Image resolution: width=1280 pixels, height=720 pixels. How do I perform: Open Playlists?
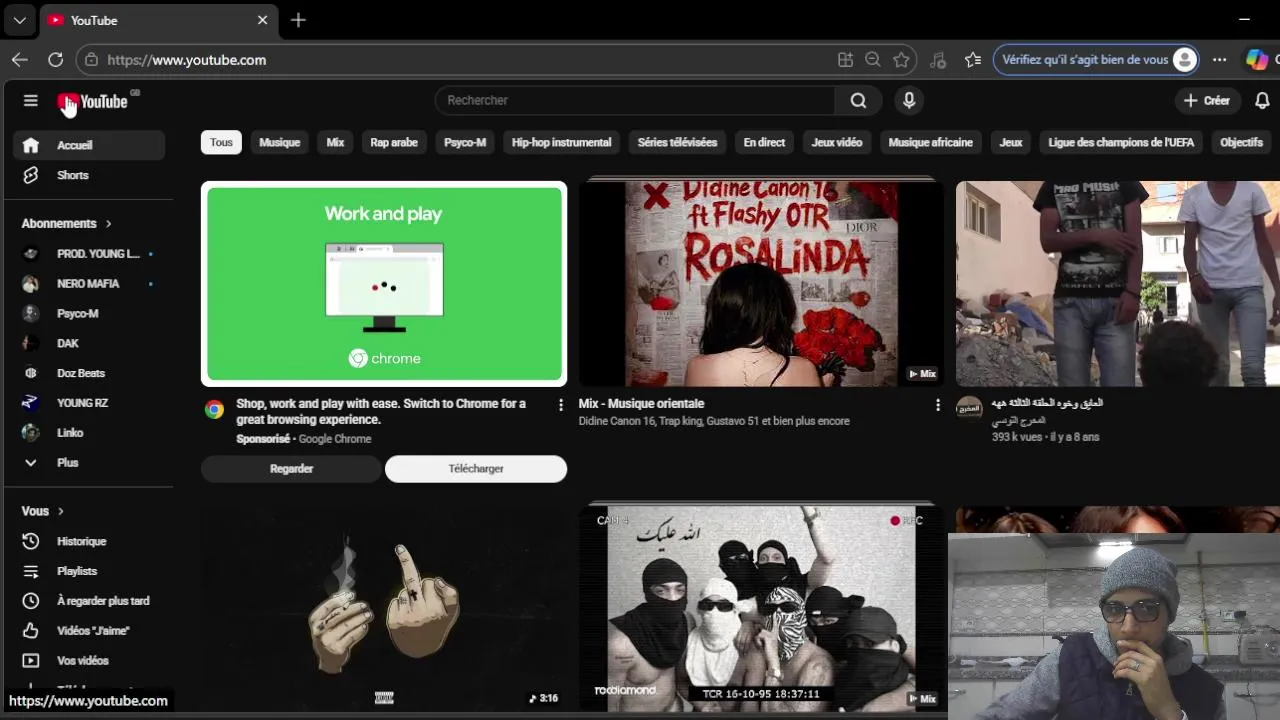(89, 571)
